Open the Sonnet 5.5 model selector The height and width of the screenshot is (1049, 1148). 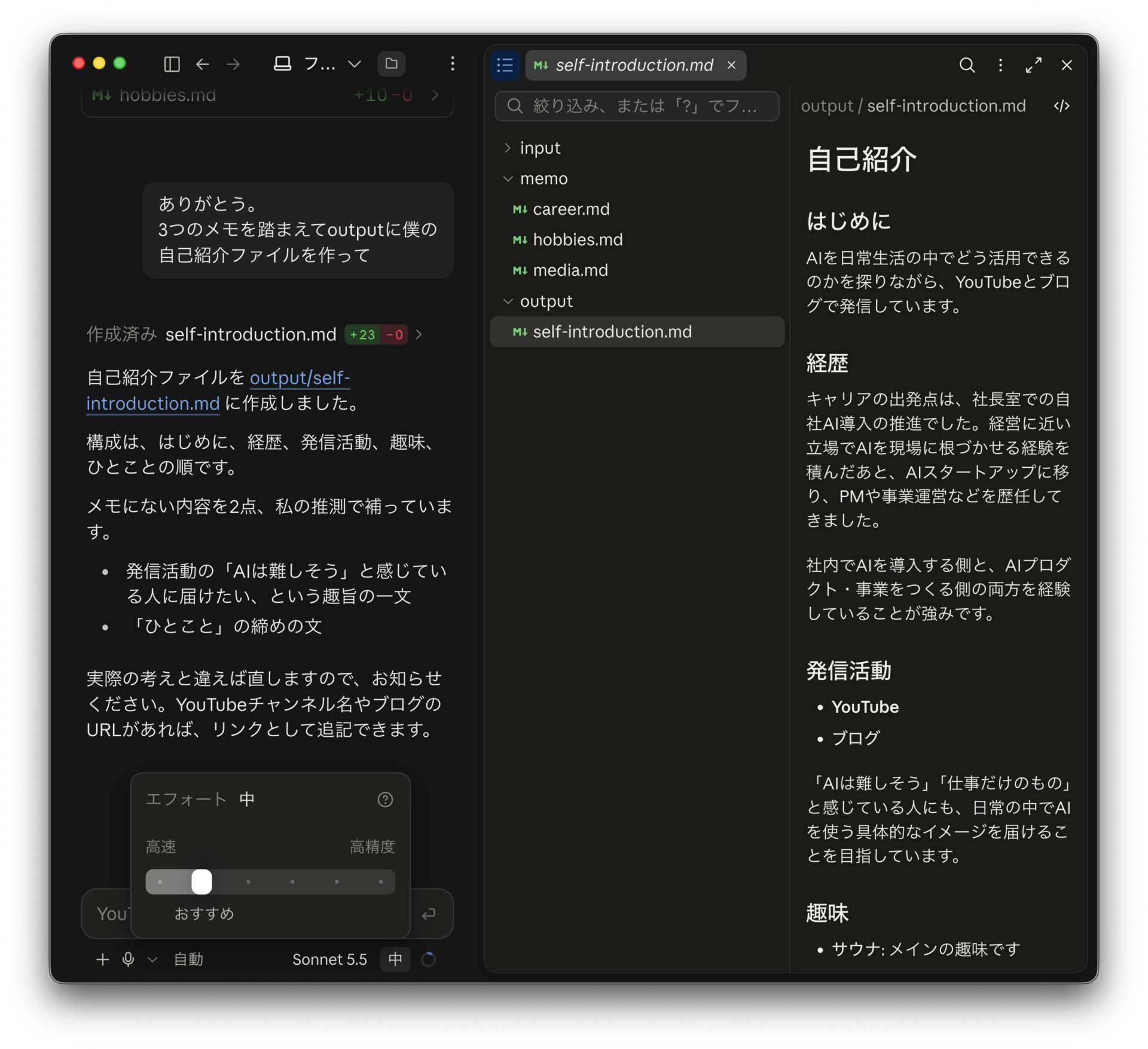tap(329, 959)
